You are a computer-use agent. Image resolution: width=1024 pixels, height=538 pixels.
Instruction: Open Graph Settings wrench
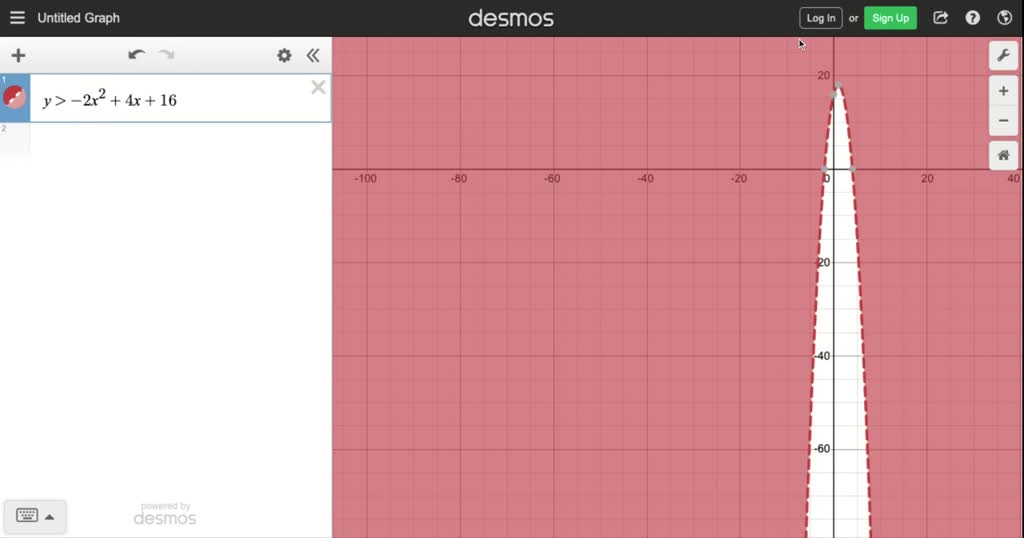(x=1003, y=56)
